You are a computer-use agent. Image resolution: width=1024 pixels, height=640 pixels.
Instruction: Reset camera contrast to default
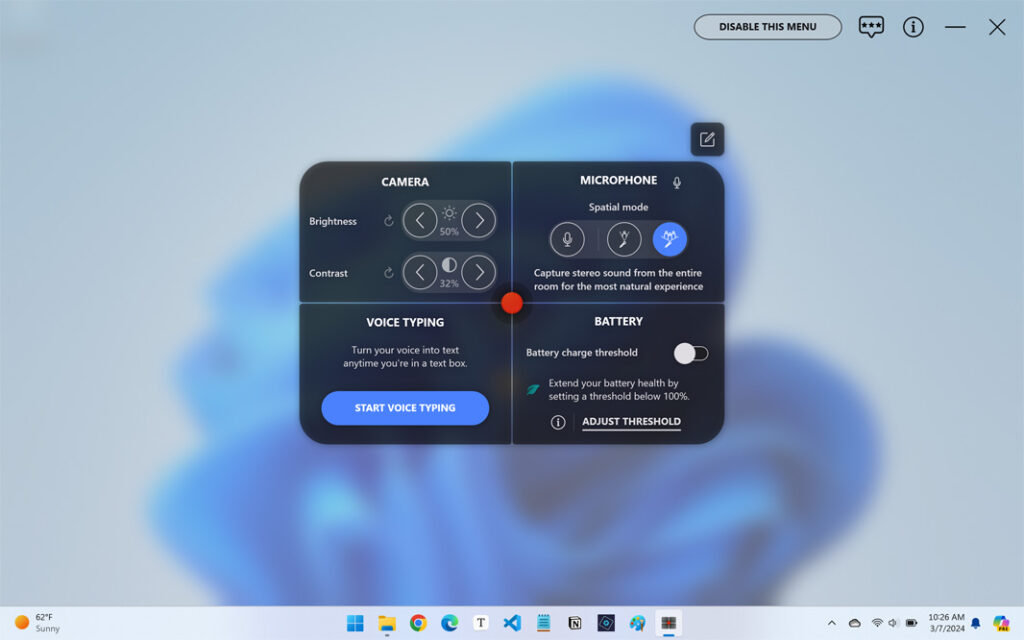point(389,273)
